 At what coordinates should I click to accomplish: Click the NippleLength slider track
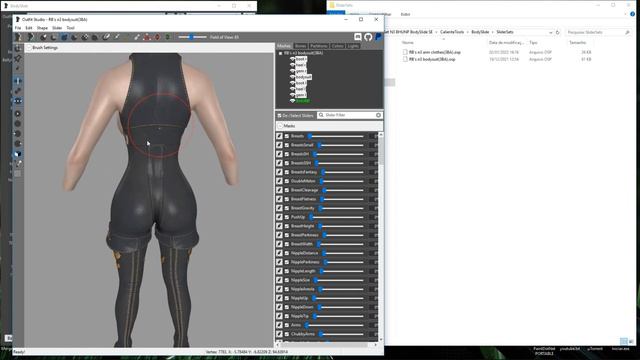(342, 271)
